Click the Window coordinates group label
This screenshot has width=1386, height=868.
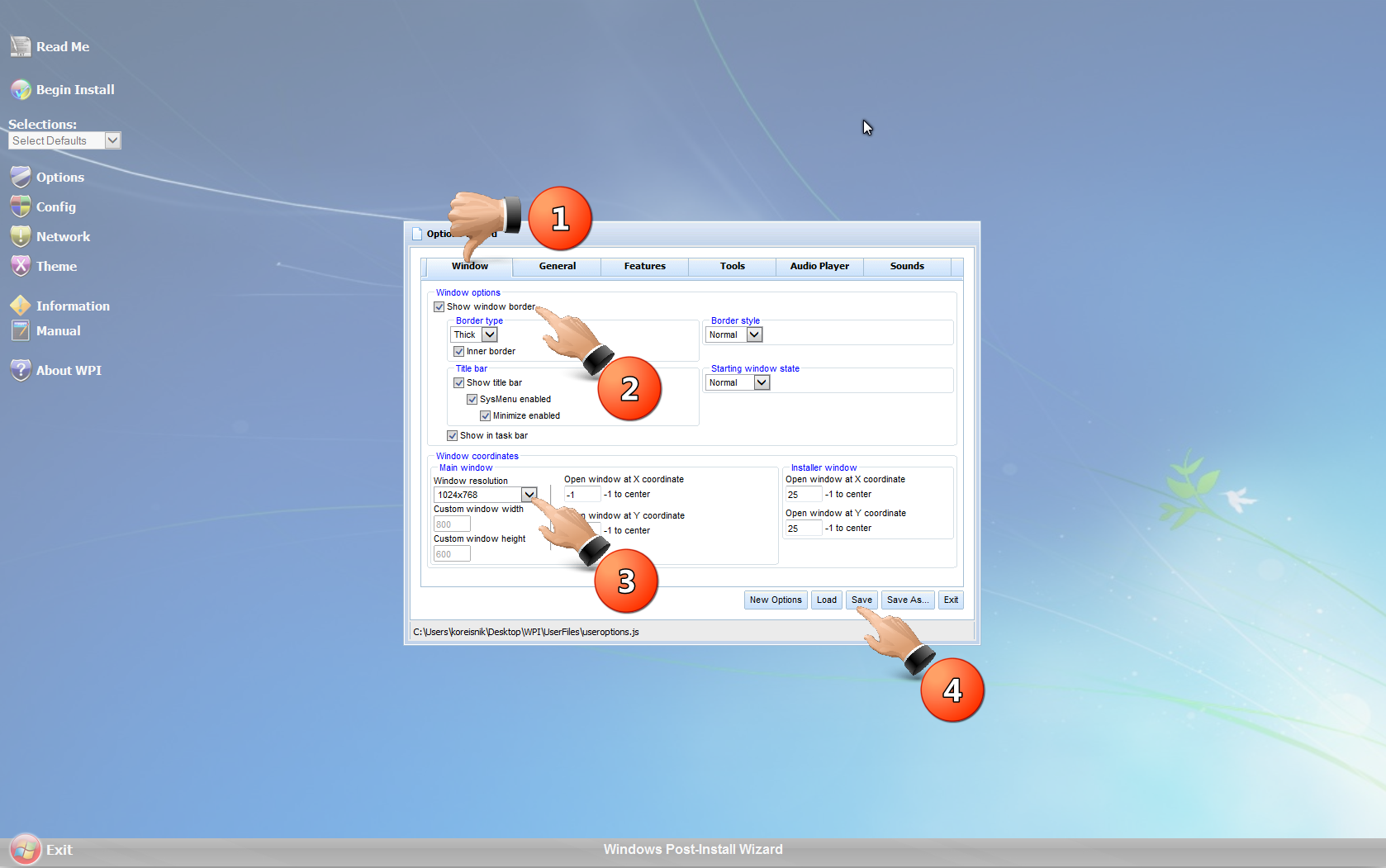point(477,456)
